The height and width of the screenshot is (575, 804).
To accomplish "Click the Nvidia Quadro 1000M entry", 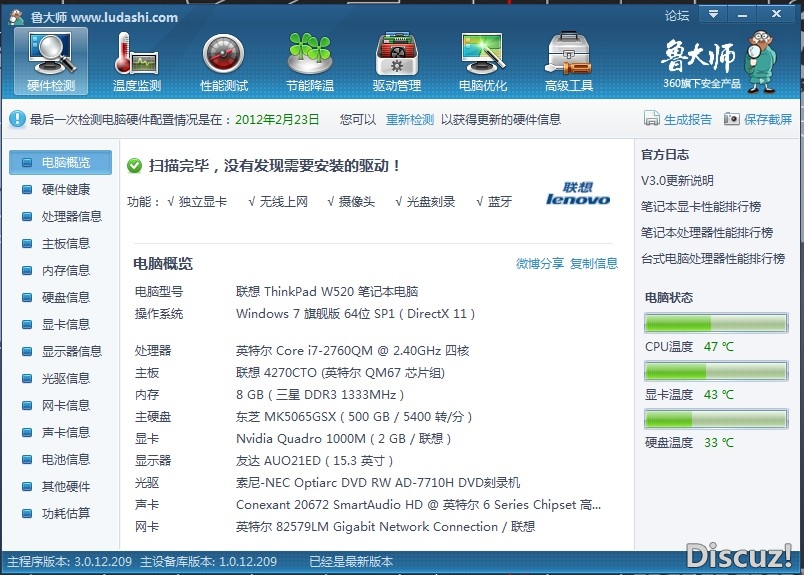I will 343,439.
